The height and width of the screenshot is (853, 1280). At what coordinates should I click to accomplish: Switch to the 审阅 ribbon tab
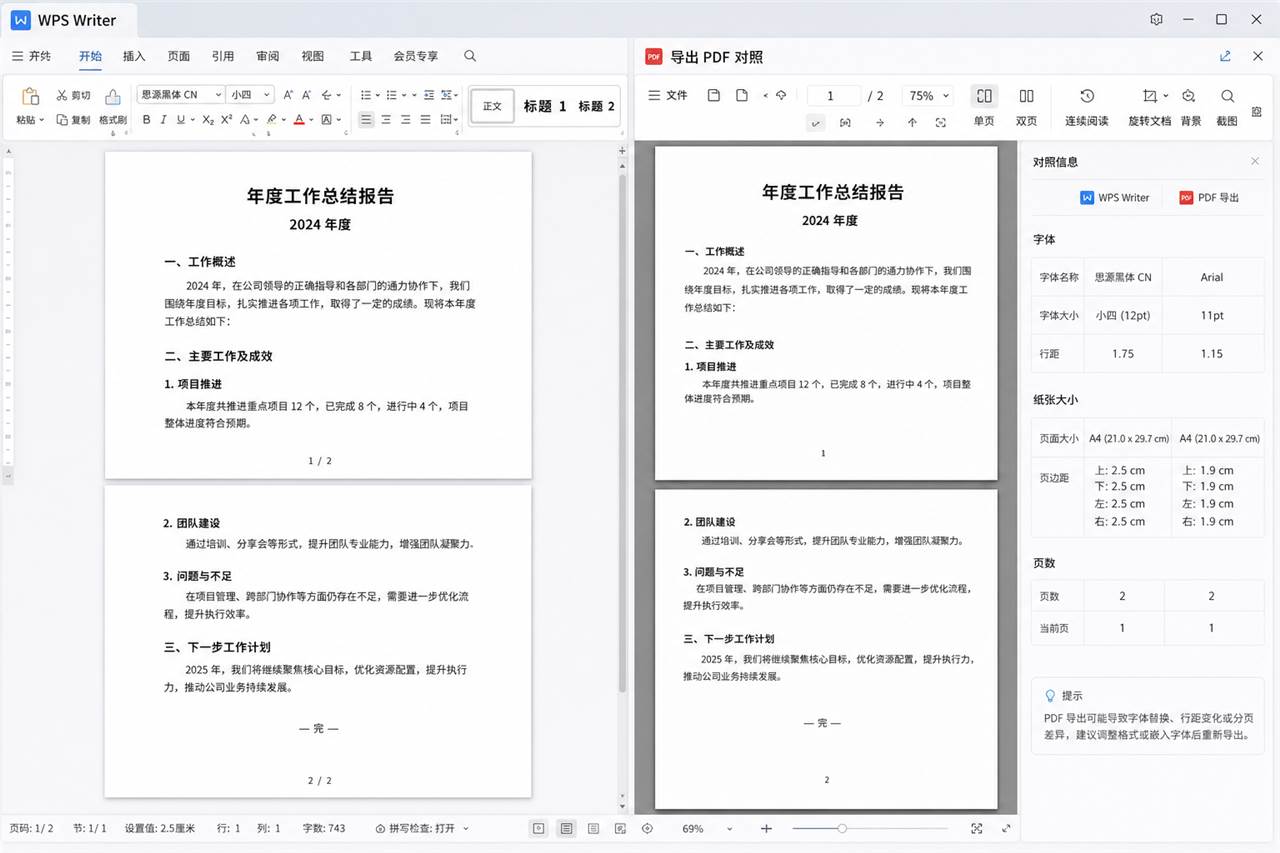click(x=268, y=56)
